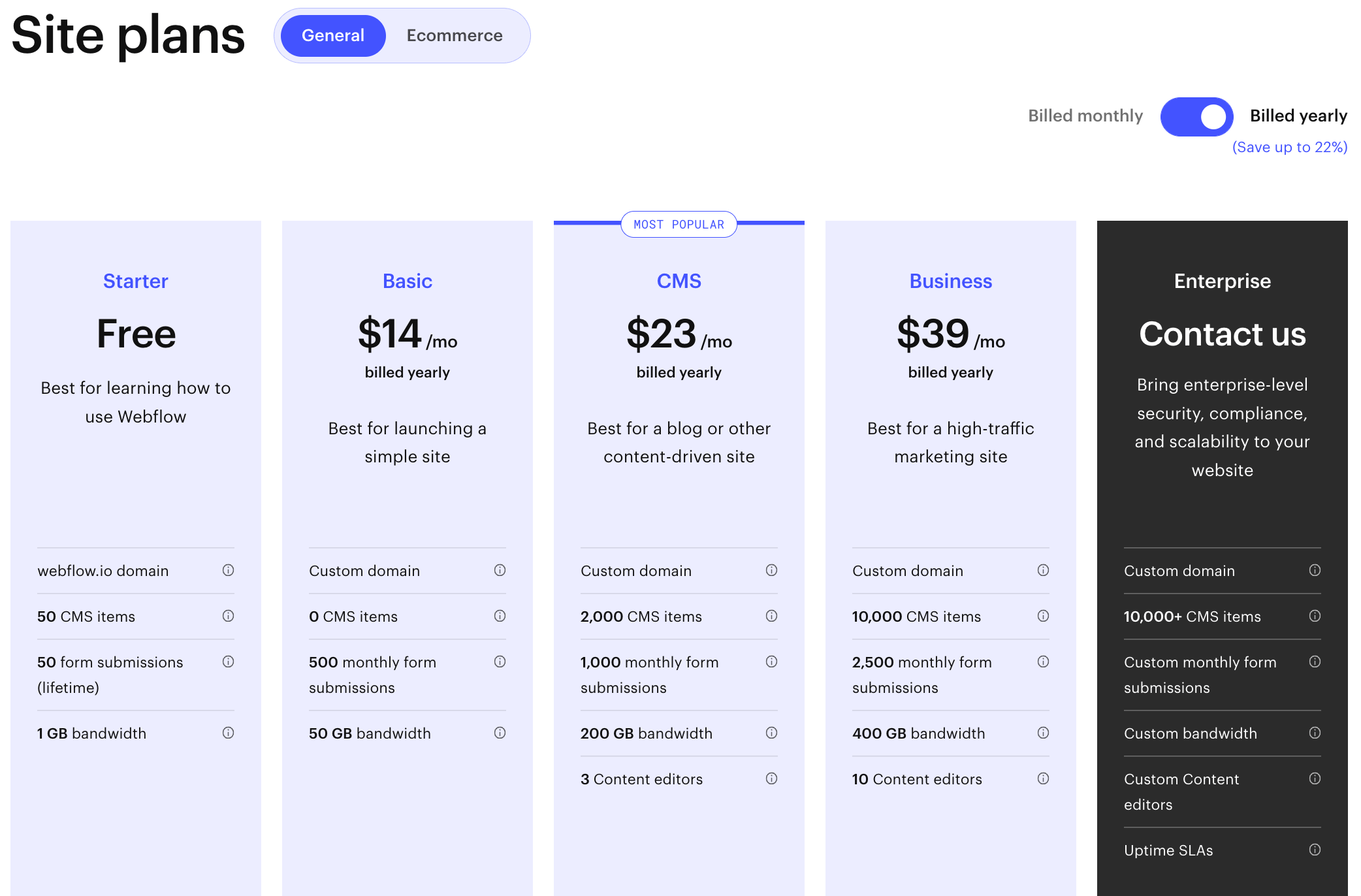Select Billed yearly option label

click(1298, 116)
